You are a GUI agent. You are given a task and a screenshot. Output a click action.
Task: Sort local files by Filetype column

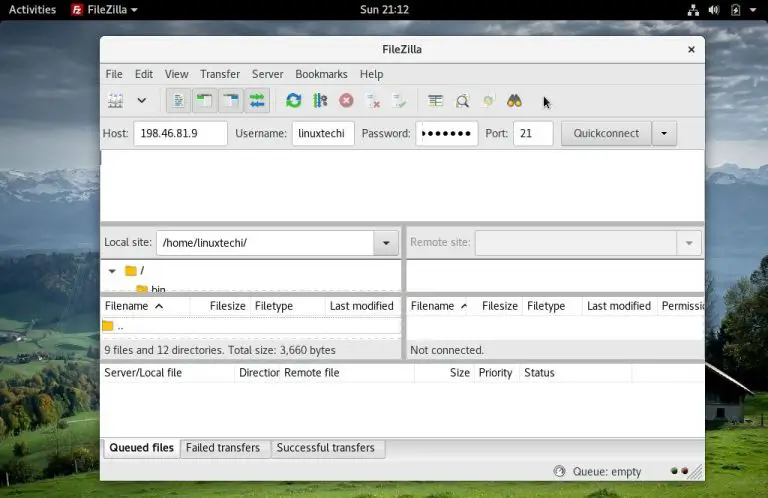tap(288, 306)
